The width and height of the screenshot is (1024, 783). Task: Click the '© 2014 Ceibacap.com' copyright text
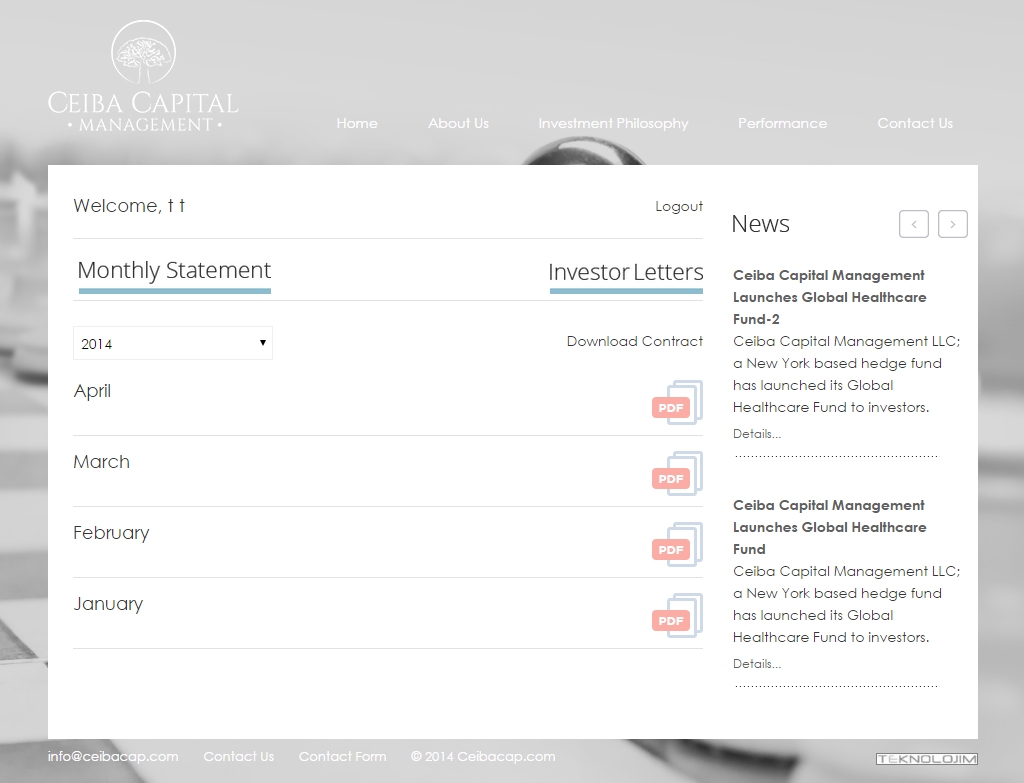(x=483, y=756)
